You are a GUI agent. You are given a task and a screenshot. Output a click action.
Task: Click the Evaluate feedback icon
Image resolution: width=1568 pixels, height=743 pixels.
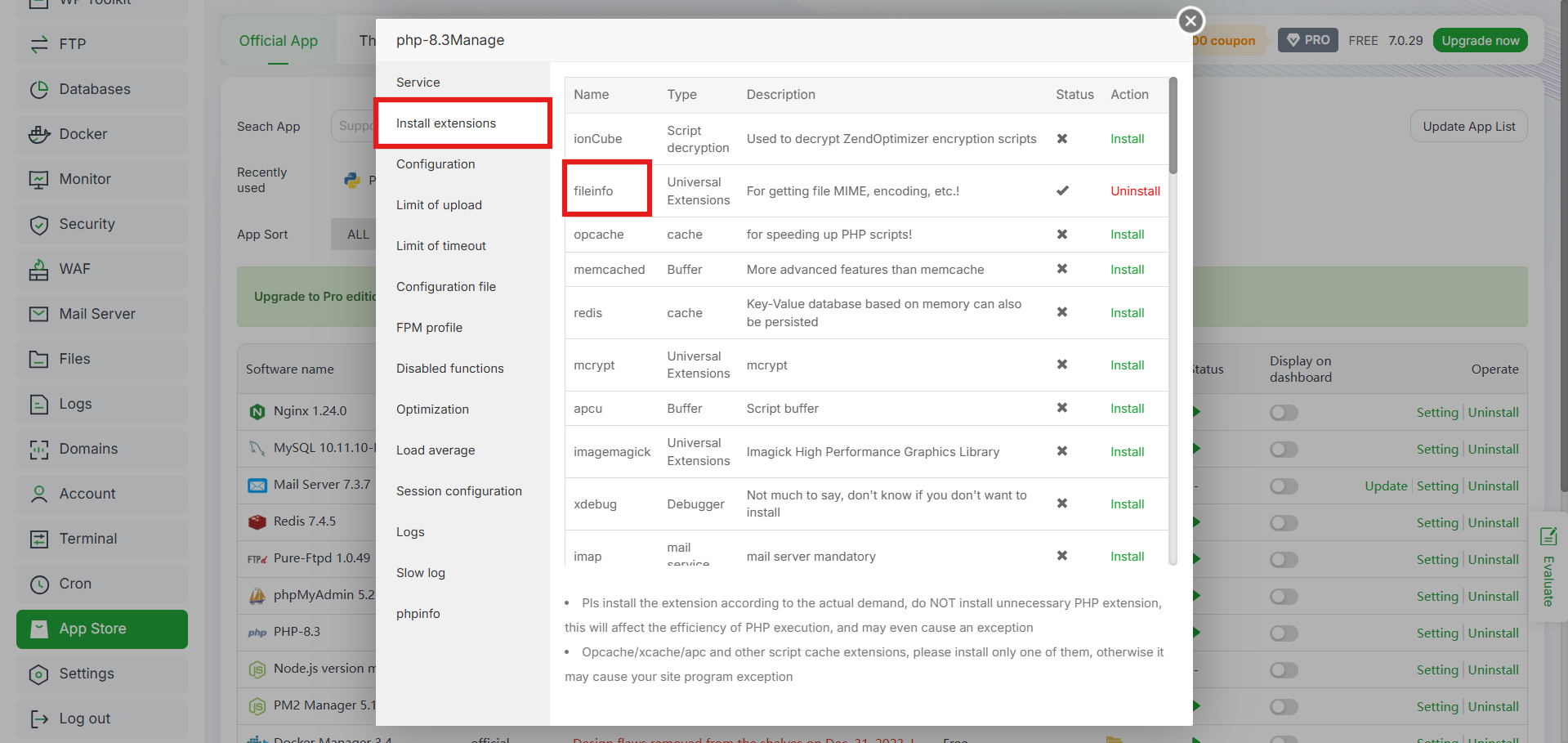(x=1548, y=537)
